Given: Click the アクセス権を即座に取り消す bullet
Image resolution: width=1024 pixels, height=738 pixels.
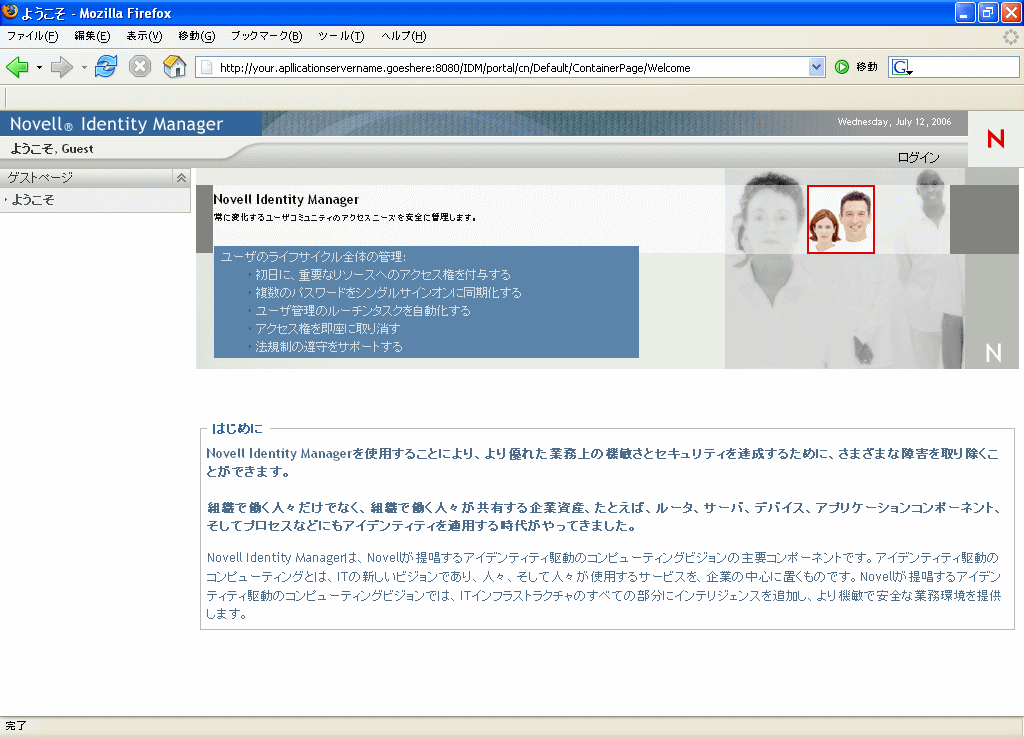Looking at the screenshot, I should (327, 329).
